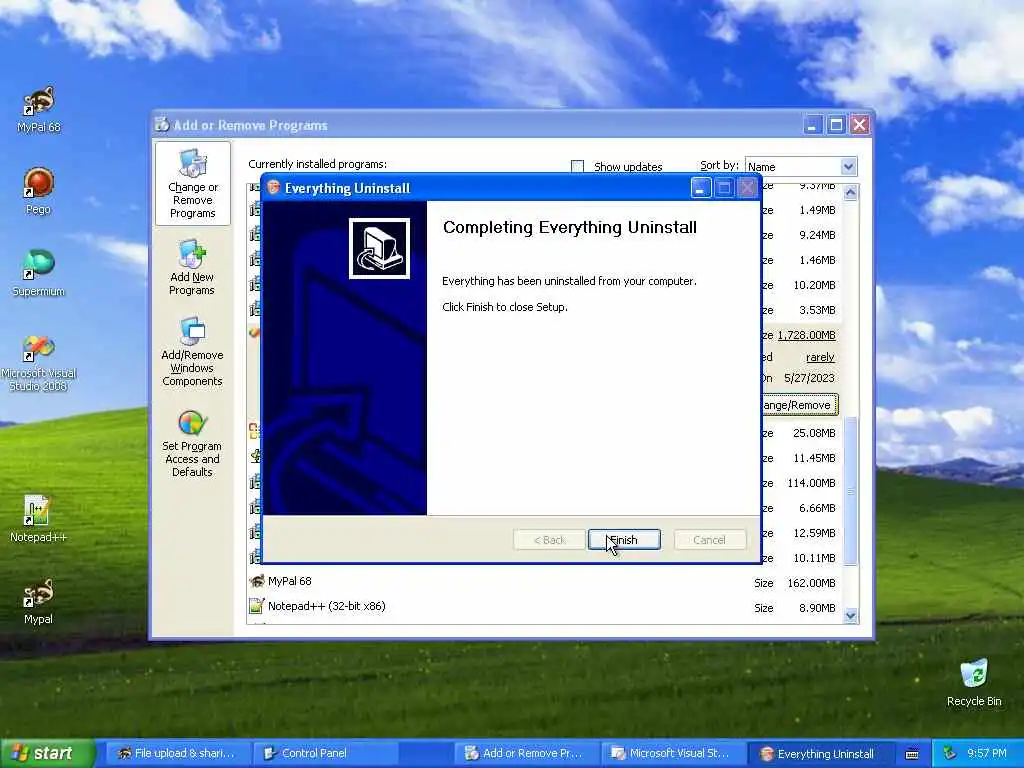Click the Everything Uninstall title bar icon
The width and height of the screenshot is (1024, 768).
click(274, 188)
